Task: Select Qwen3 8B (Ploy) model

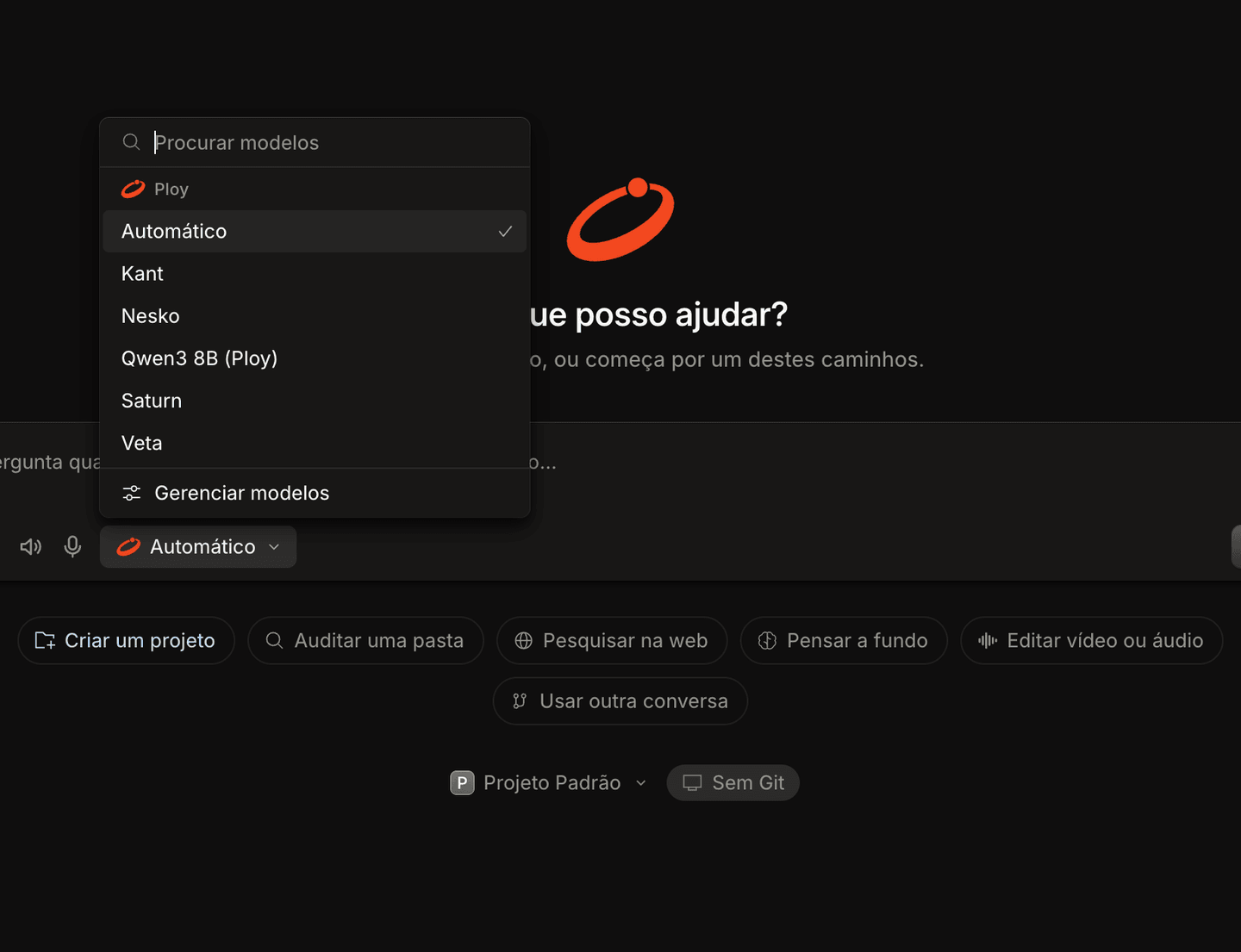Action: (x=315, y=358)
